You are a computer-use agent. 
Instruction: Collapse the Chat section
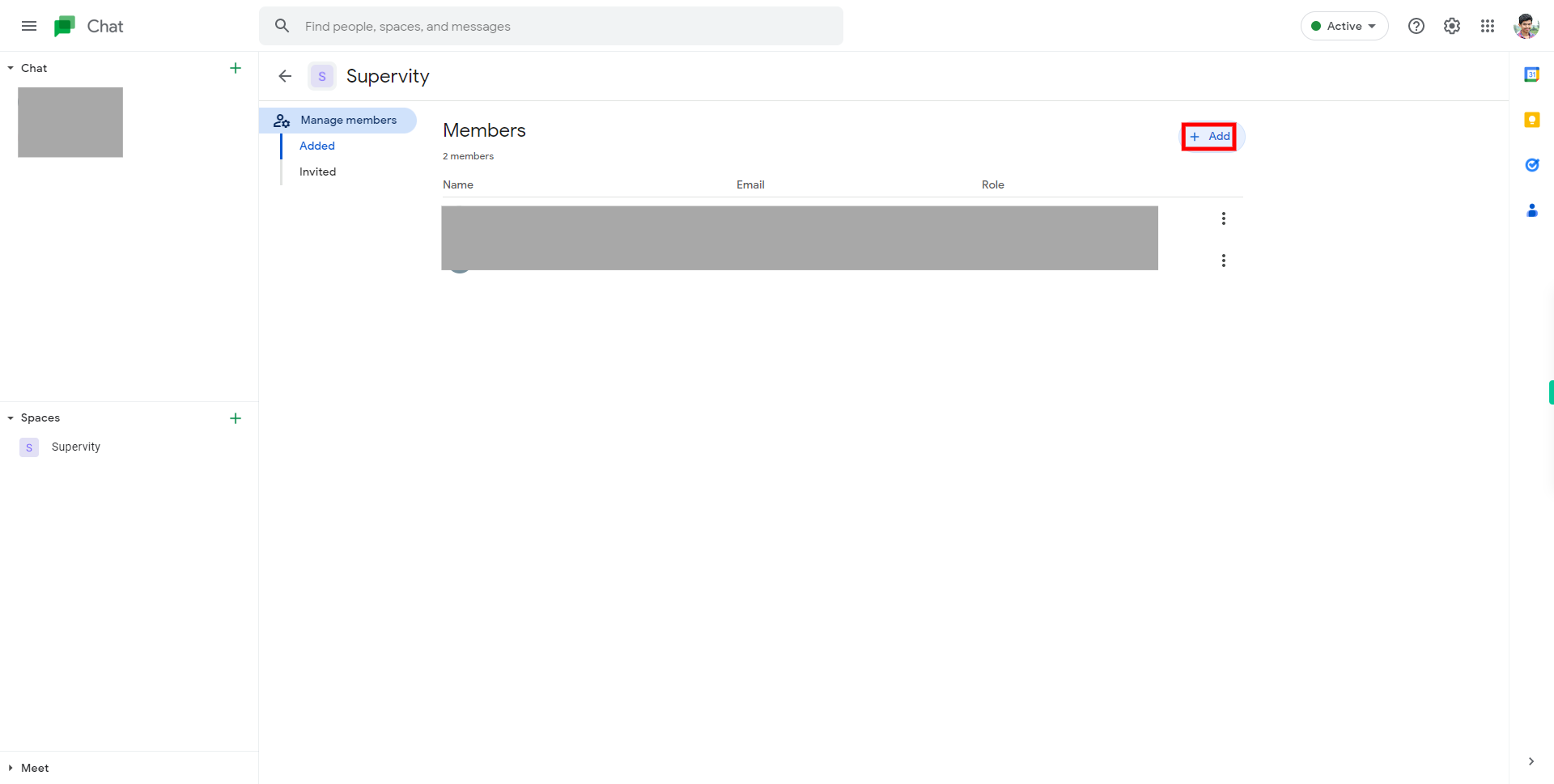pos(11,68)
